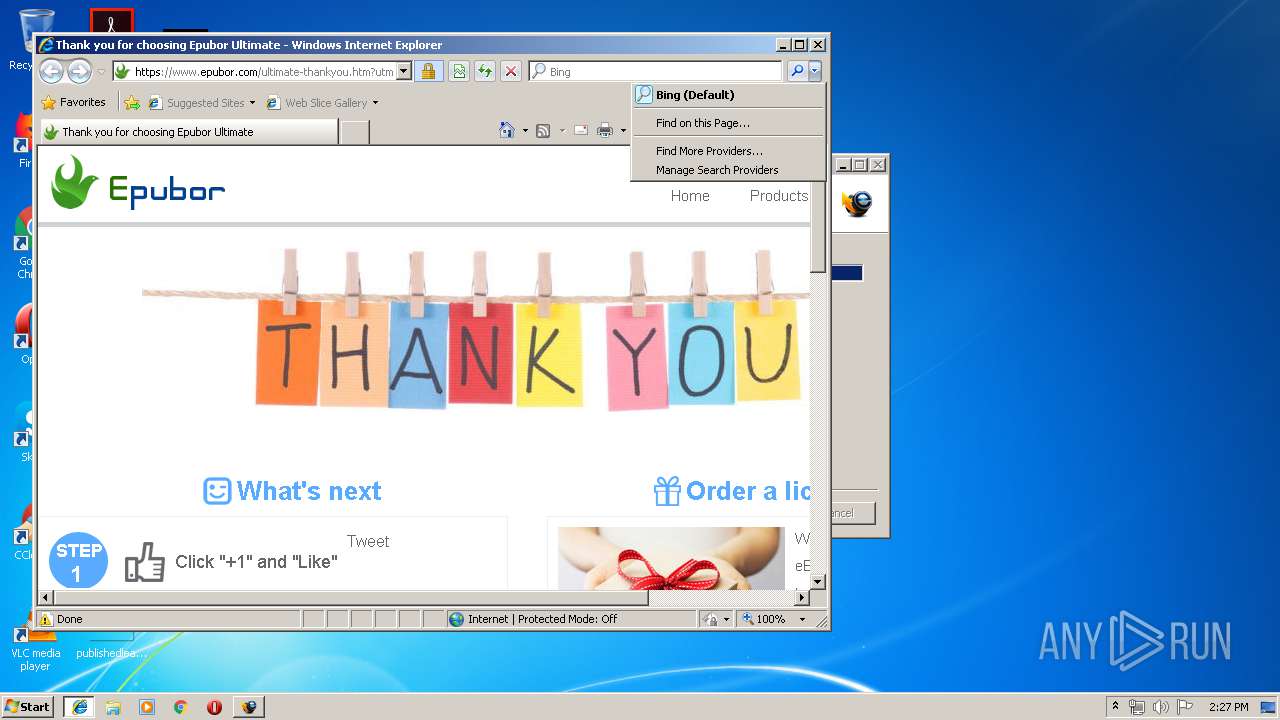Screen dimensions: 1280x720
Task: Choose Find on this Page…
Action: click(x=728, y=123)
